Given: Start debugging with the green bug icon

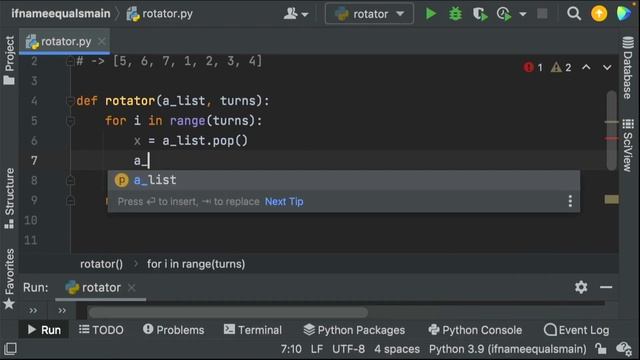Looking at the screenshot, I should click(x=455, y=14).
